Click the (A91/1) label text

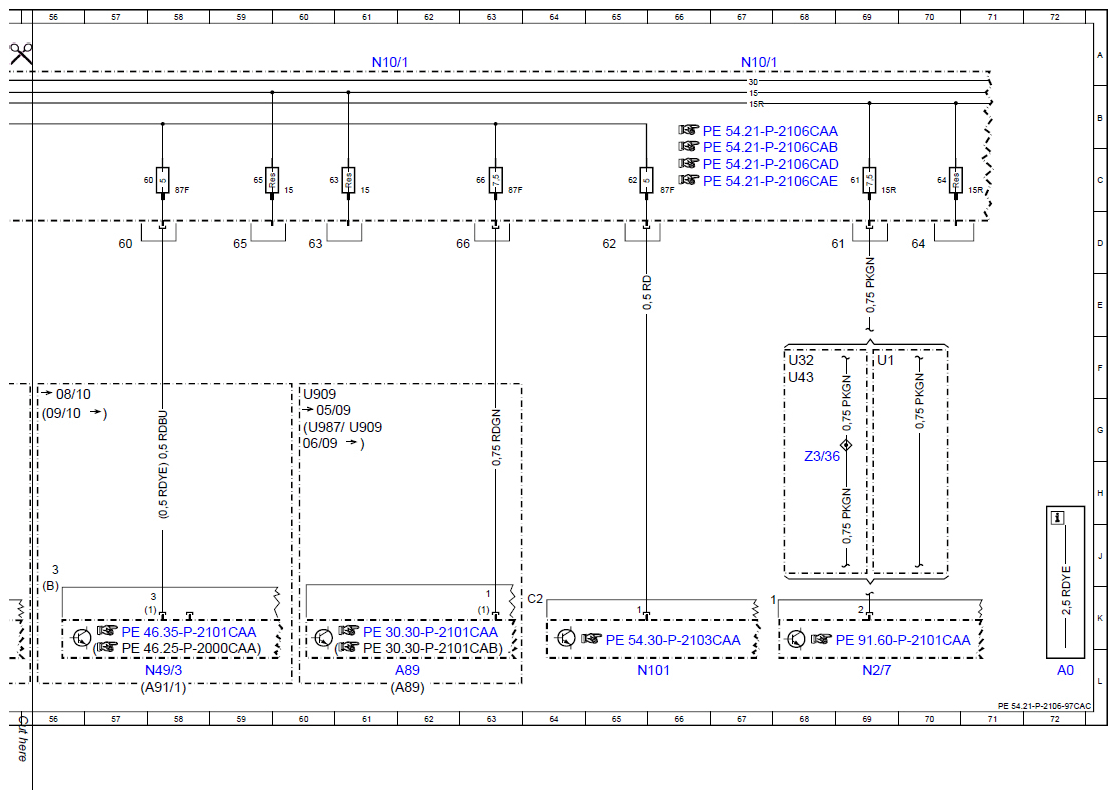coord(163,687)
